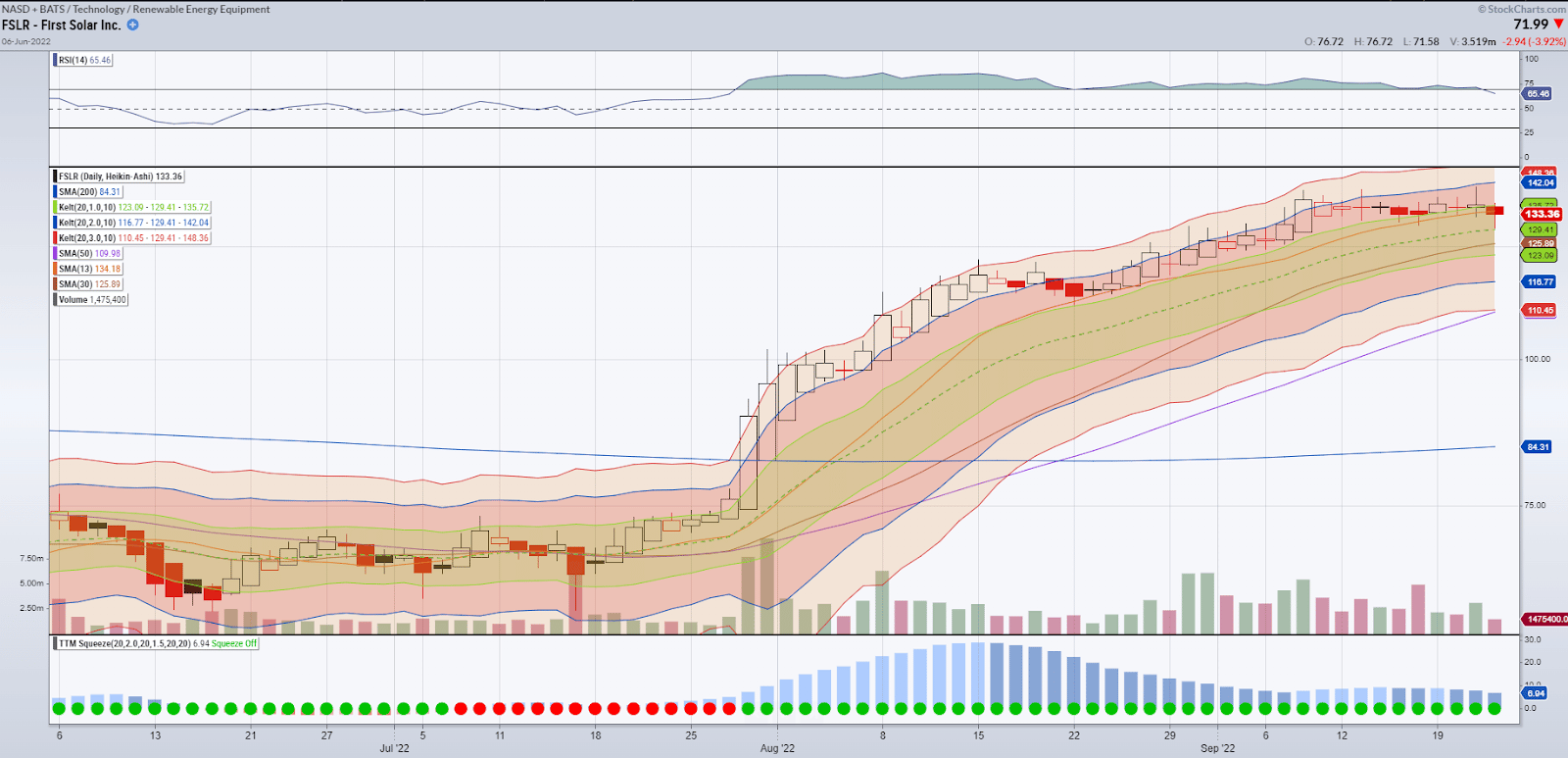
Task: Click the date label 13 on time axis
Action: coord(155,734)
